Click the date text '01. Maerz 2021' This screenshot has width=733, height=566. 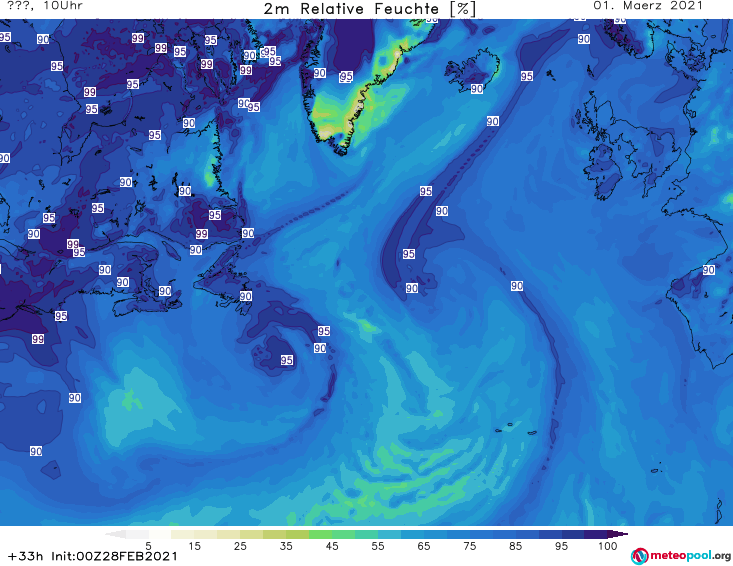[648, 6]
